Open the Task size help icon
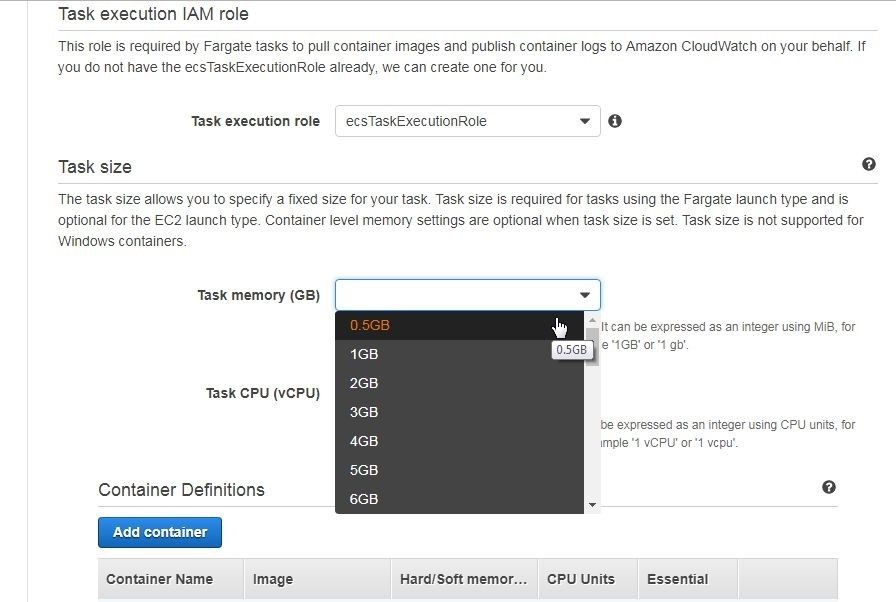Screen dimensions: 896x602 (869, 164)
